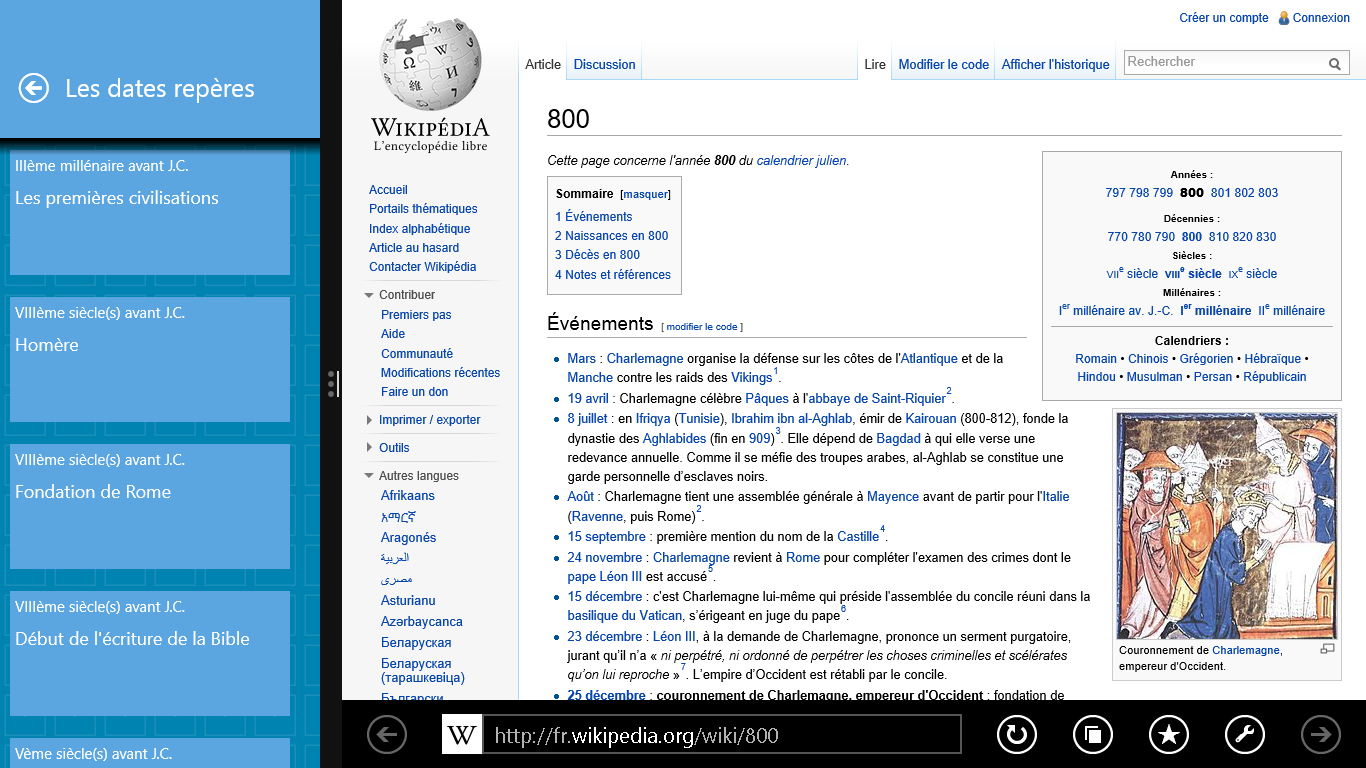Jump to 2 Naissances en 800
This screenshot has height=768, width=1366.
(612, 236)
